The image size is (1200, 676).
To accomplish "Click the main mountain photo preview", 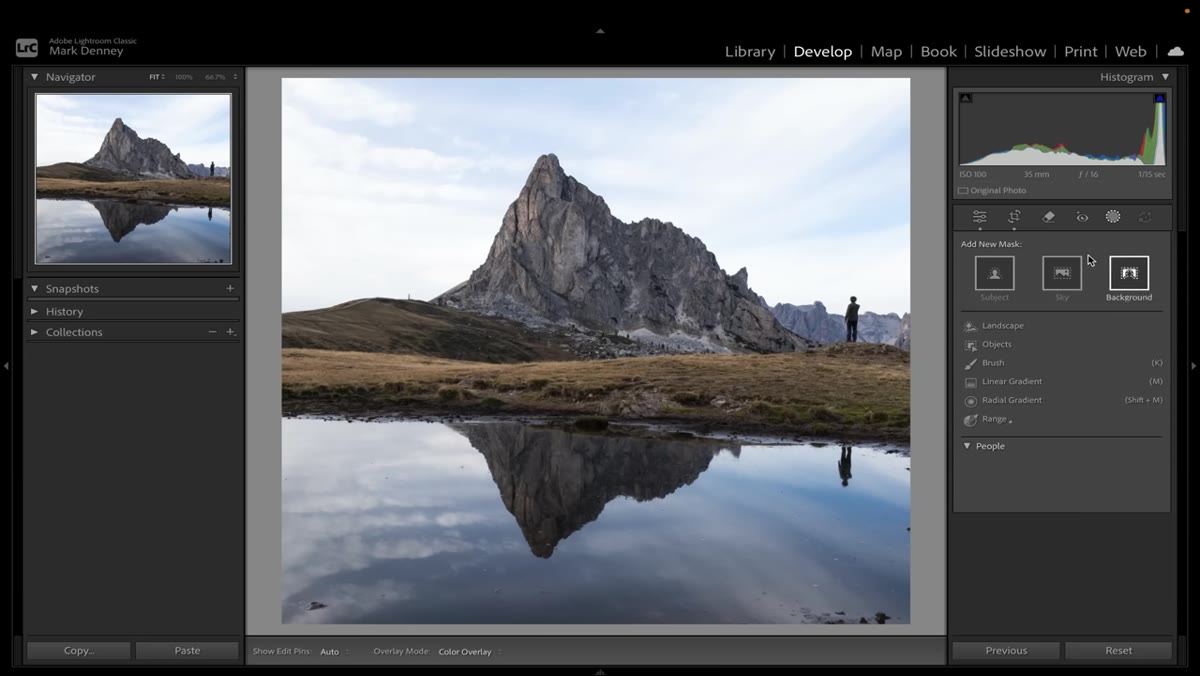I will (596, 351).
